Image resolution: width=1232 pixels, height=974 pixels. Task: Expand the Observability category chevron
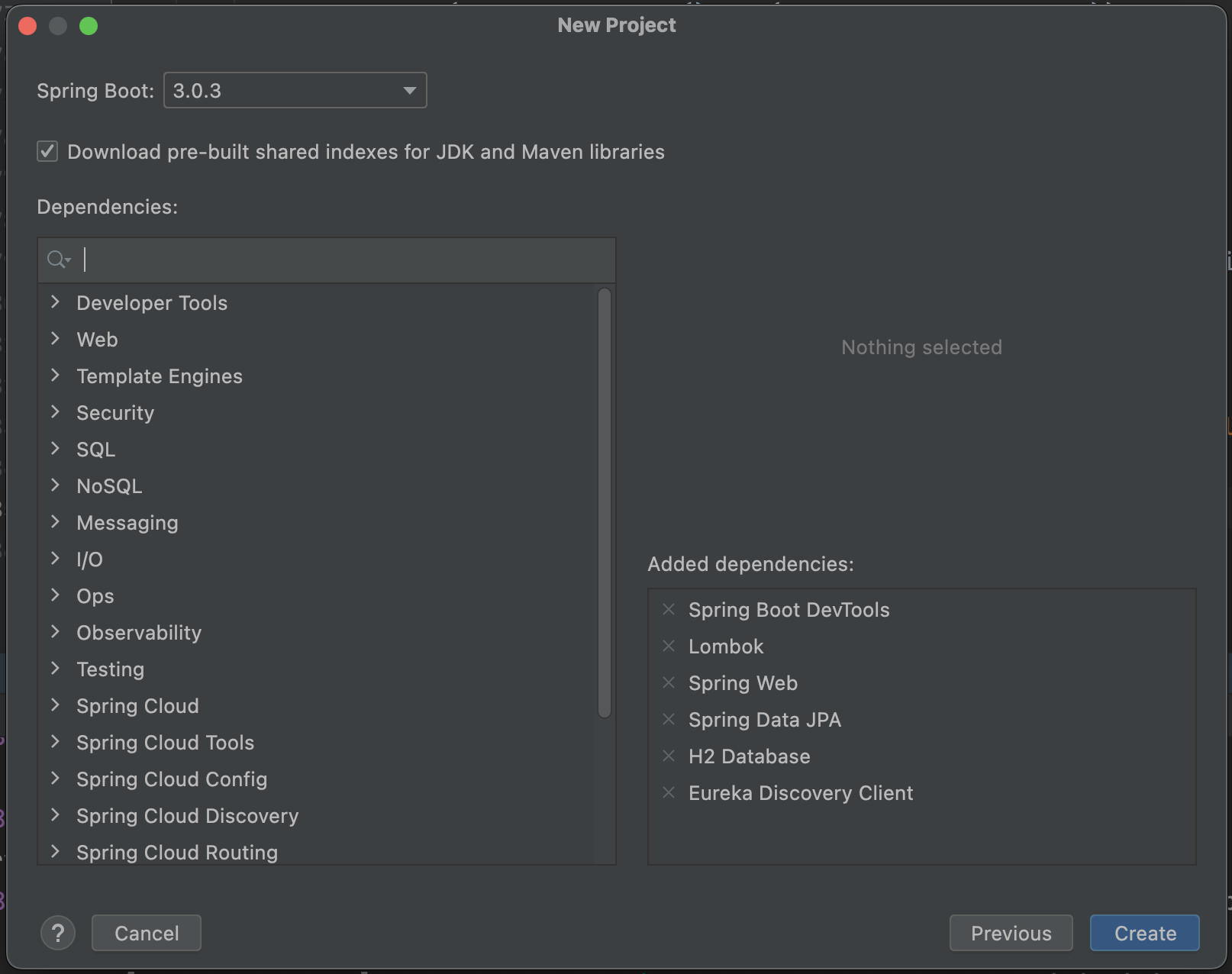tap(55, 632)
